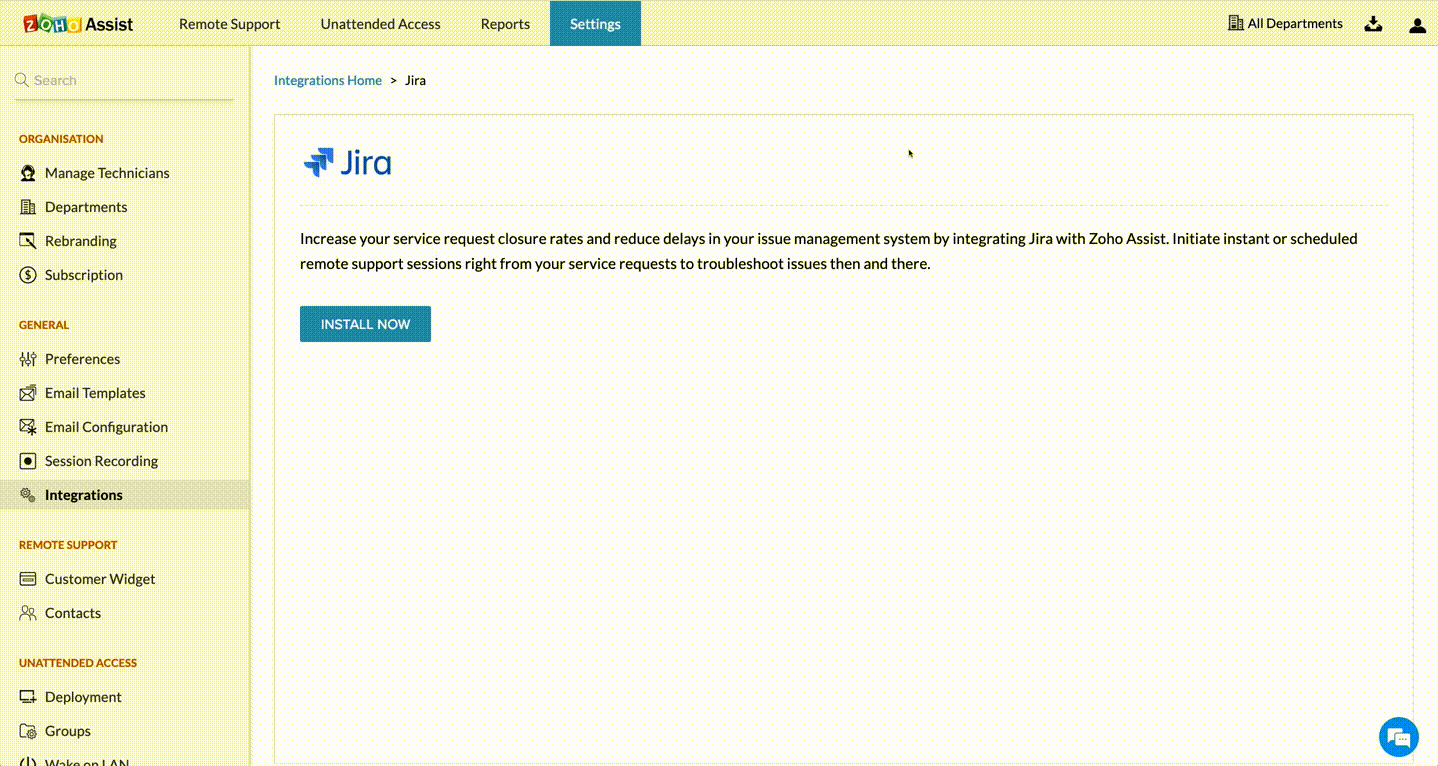Open Groups settings

[x=68, y=731]
